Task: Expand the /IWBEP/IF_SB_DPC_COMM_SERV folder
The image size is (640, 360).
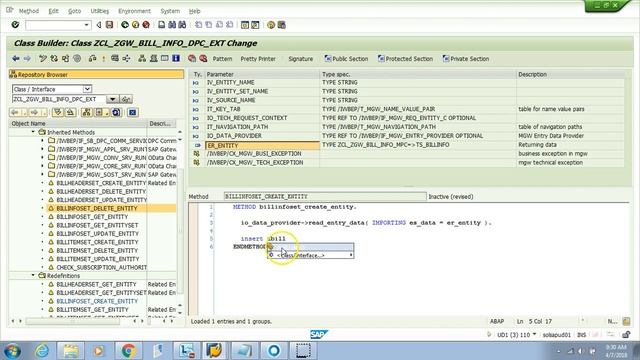Action: pyautogui.click(x=42, y=140)
